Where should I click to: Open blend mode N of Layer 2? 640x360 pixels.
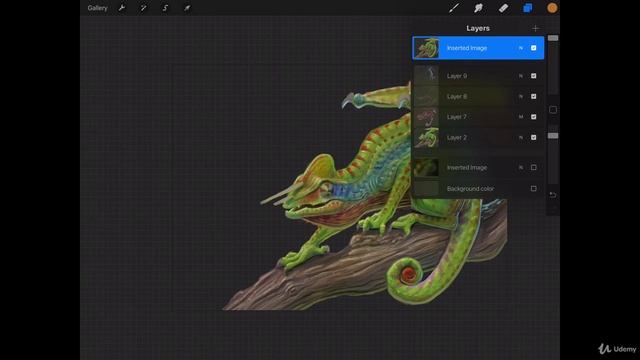coord(521,138)
